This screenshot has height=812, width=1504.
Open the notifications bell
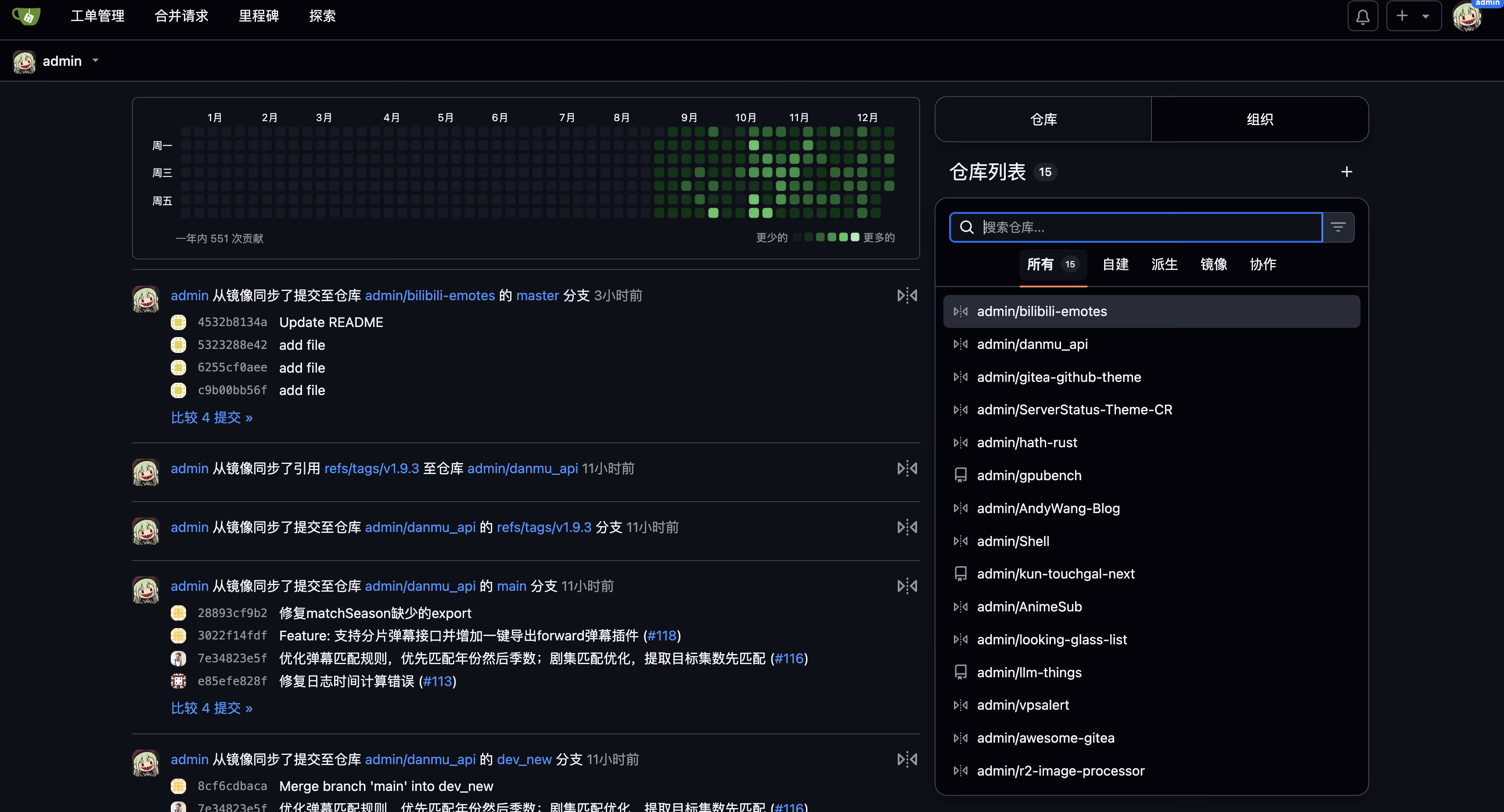coord(1362,16)
